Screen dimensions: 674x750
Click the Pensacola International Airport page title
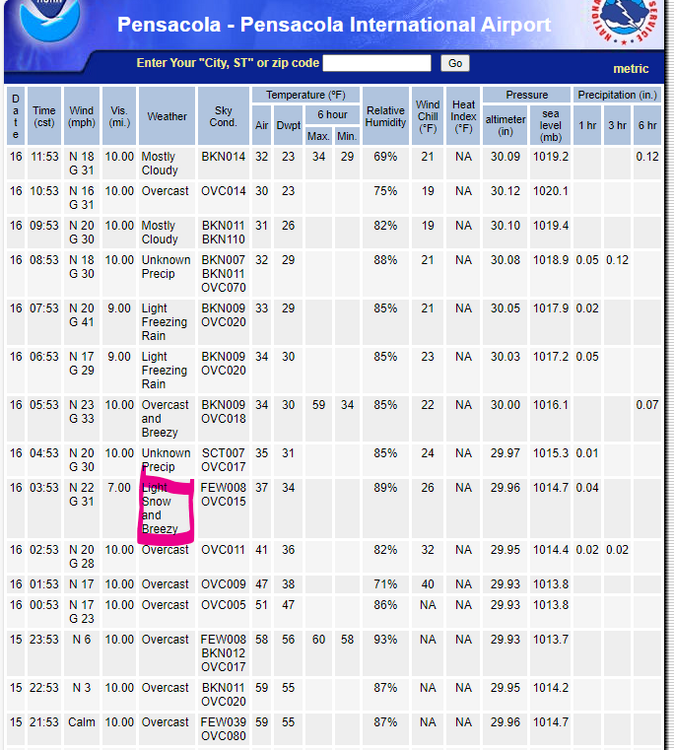pos(334,25)
